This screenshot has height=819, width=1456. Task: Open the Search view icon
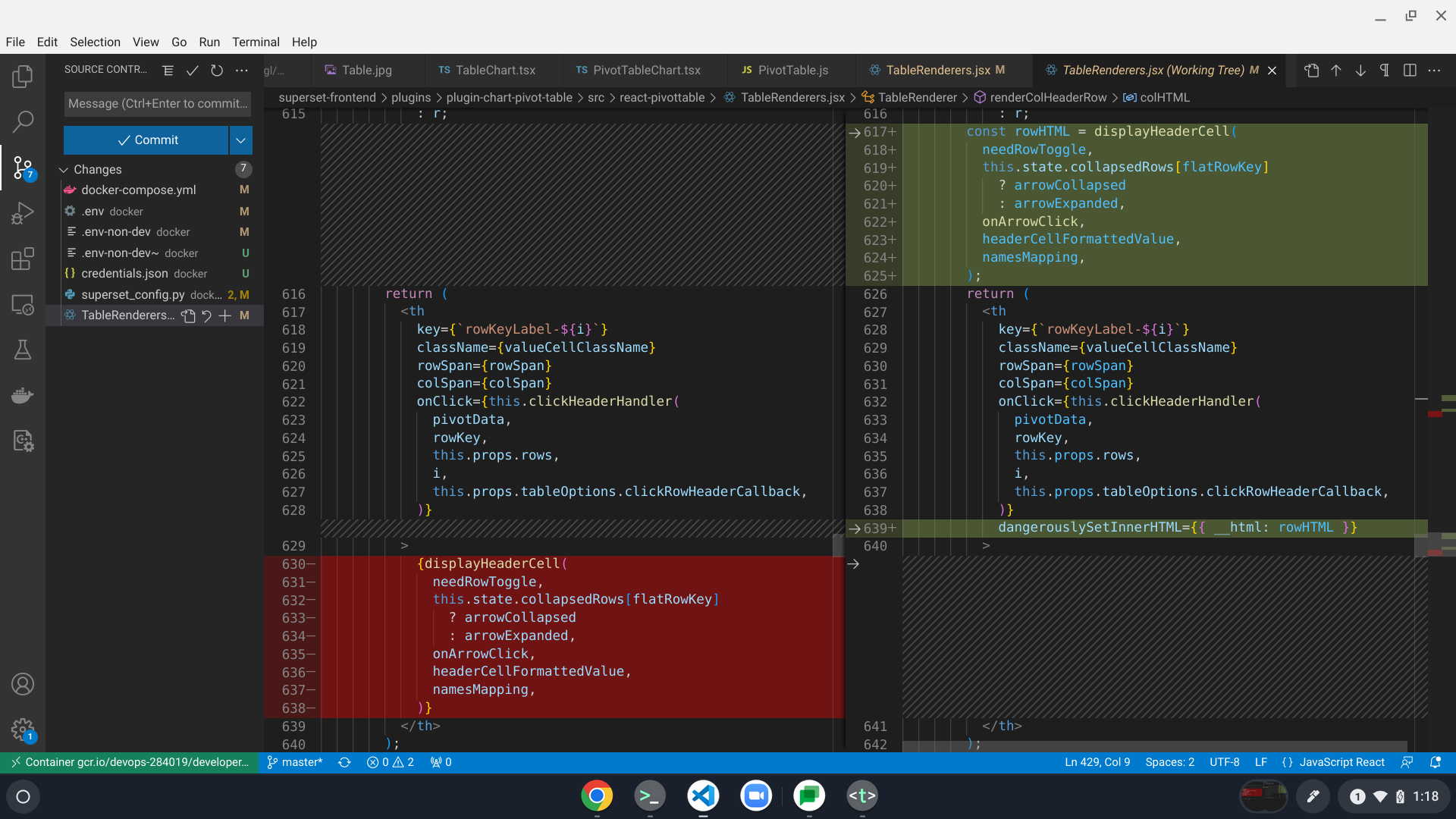pyautogui.click(x=23, y=121)
